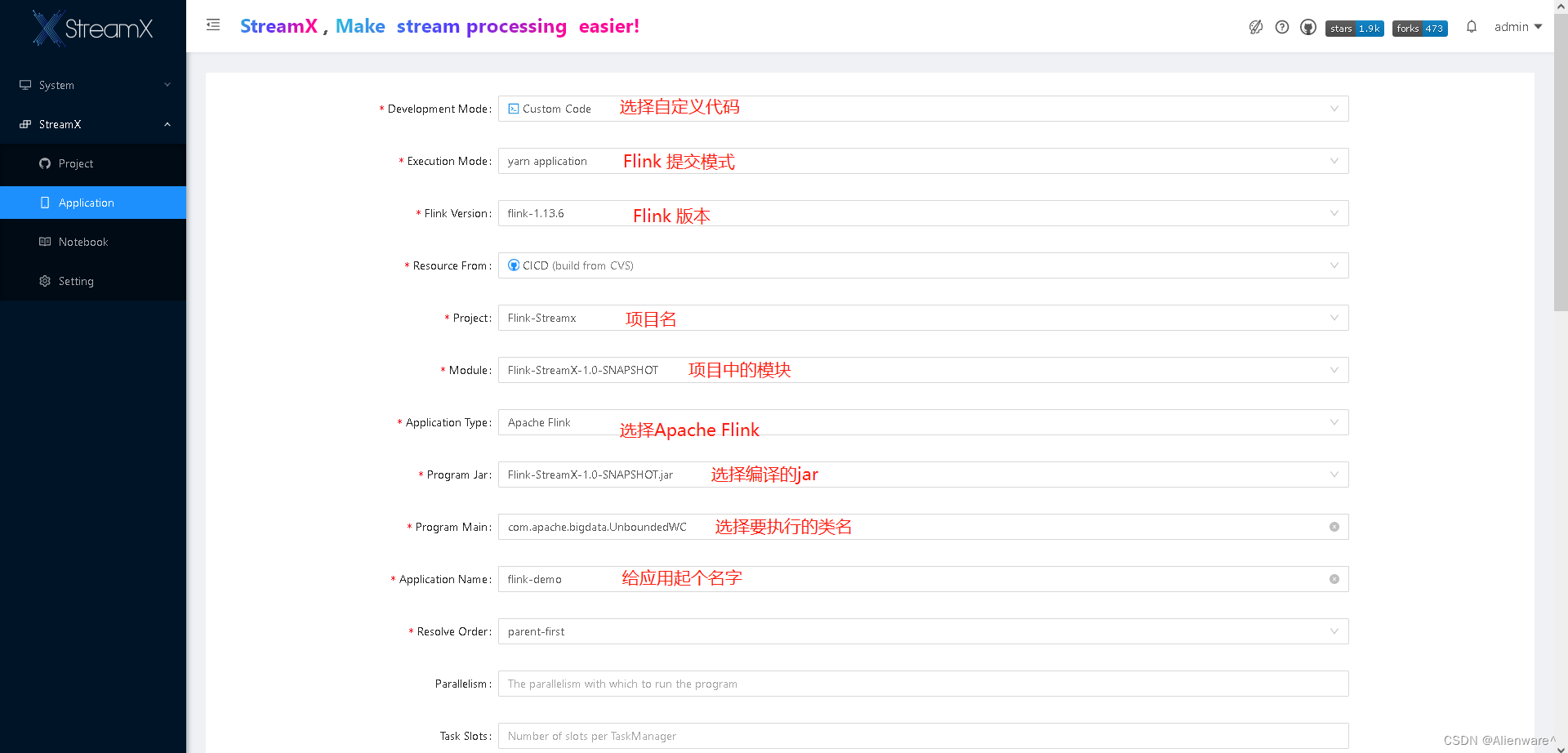Open the Setting menu item
Image resolution: width=1568 pixels, height=753 pixels.
[x=93, y=281]
